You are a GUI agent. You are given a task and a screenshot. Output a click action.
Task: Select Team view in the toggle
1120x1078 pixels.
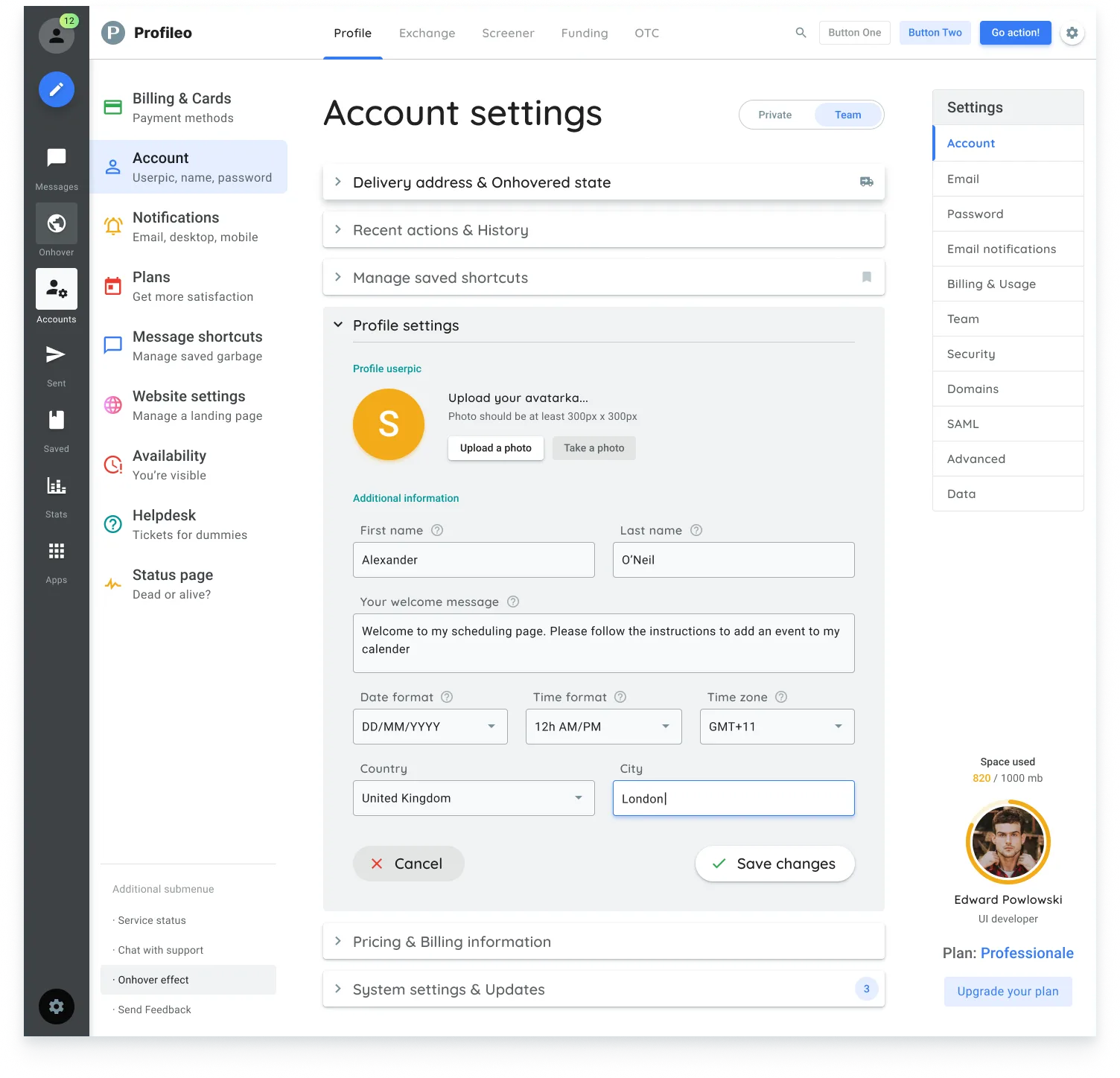pos(847,114)
